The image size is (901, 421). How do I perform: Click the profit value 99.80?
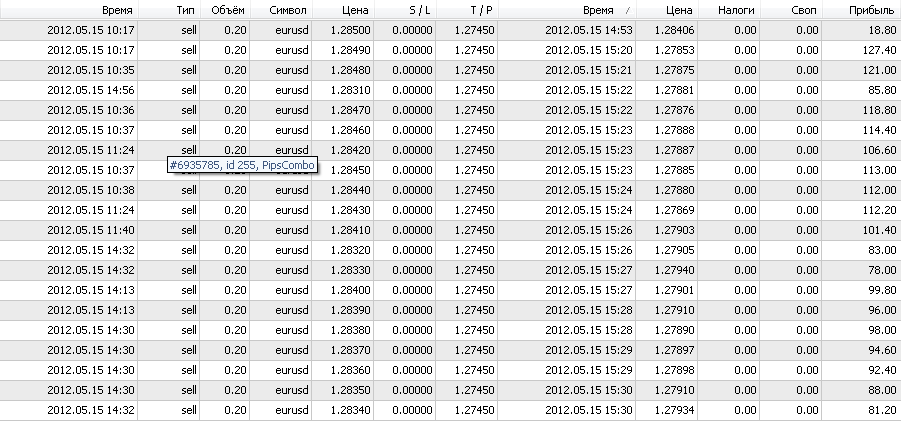(883, 290)
